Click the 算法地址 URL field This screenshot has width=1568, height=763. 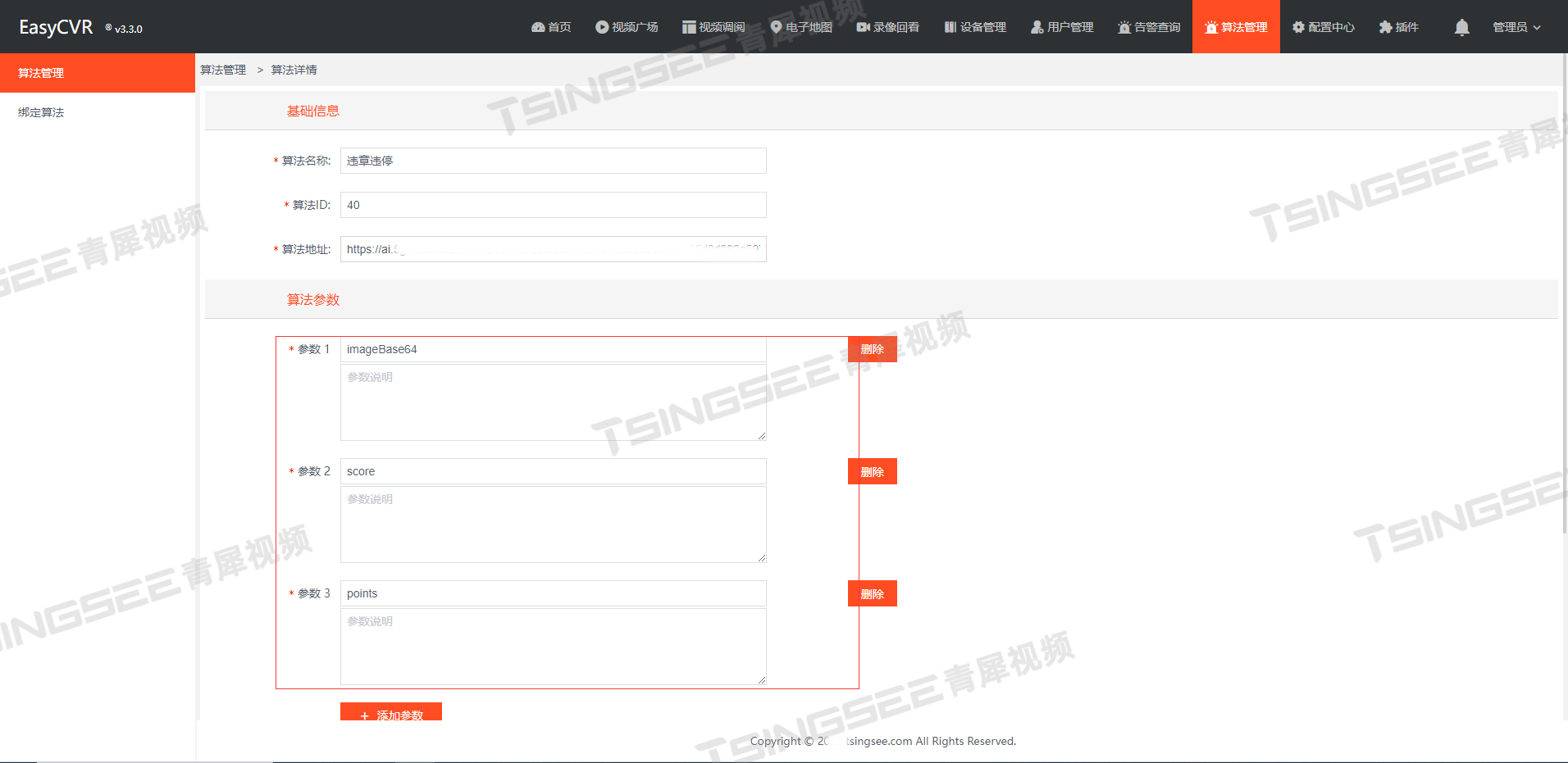pyautogui.click(x=554, y=249)
